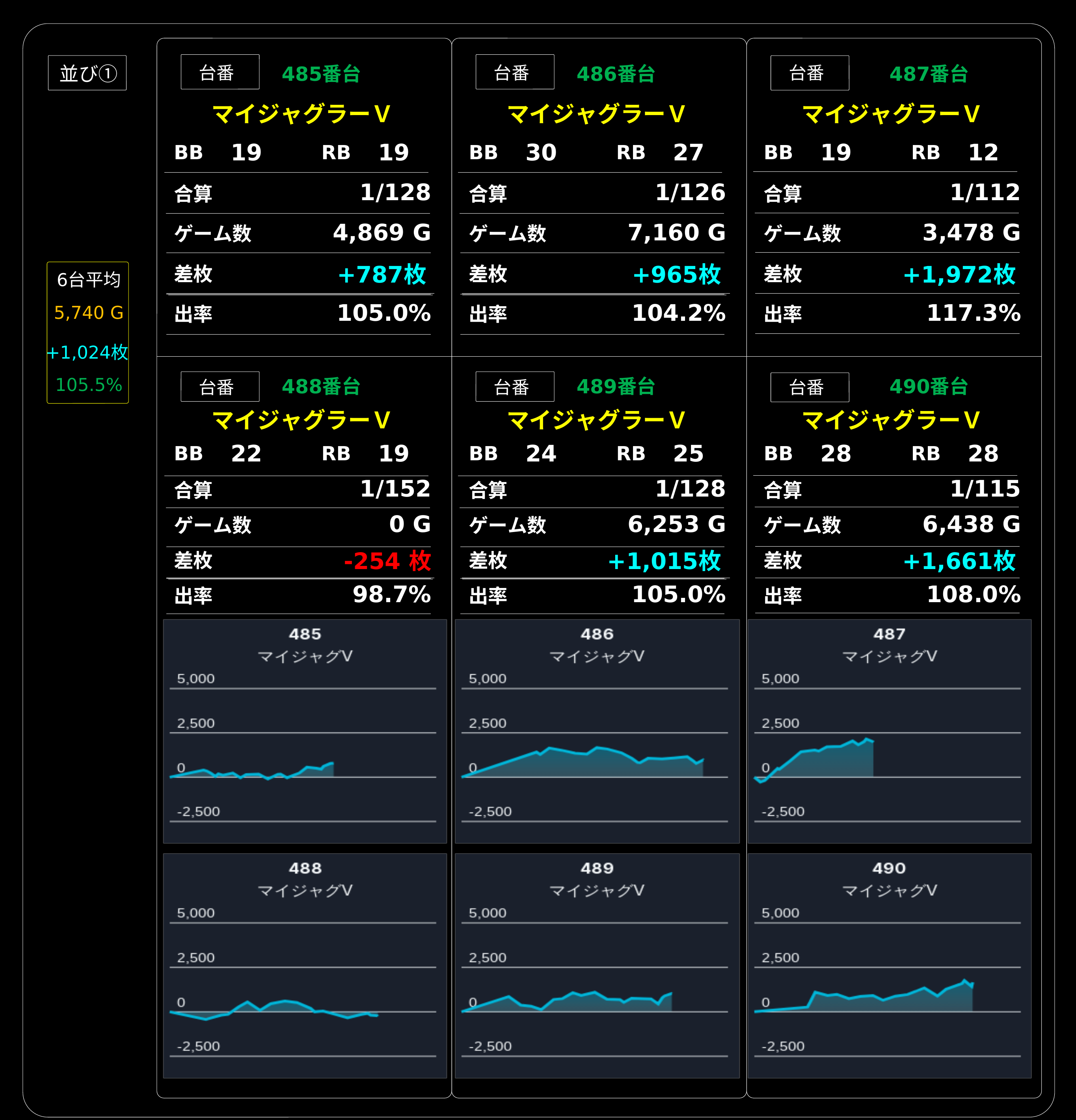1076x1120 pixels.
Task: Click the 台番 label above machine 485
Action: [220, 72]
